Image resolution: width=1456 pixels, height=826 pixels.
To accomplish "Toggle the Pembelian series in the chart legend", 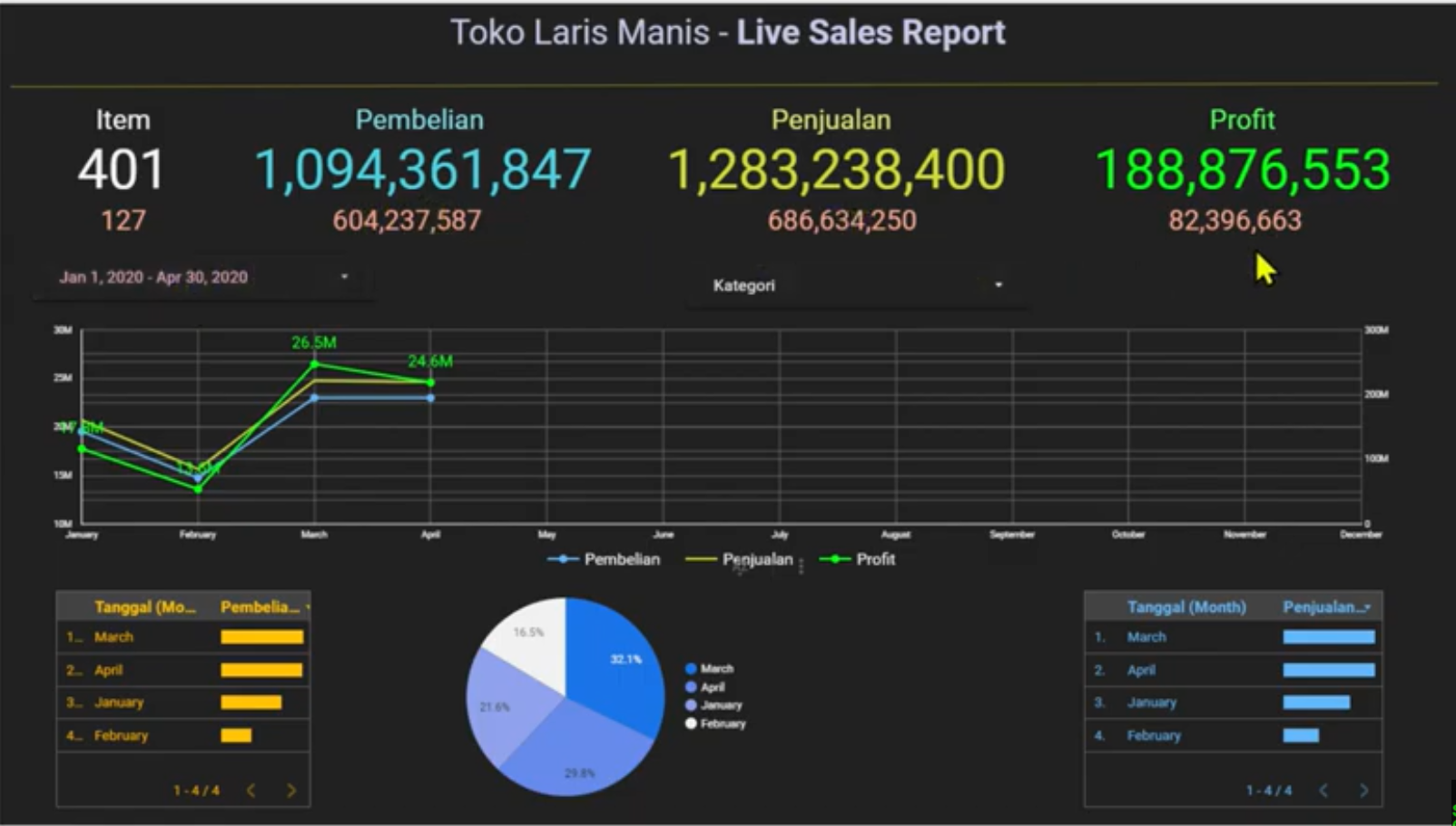I will click(625, 560).
